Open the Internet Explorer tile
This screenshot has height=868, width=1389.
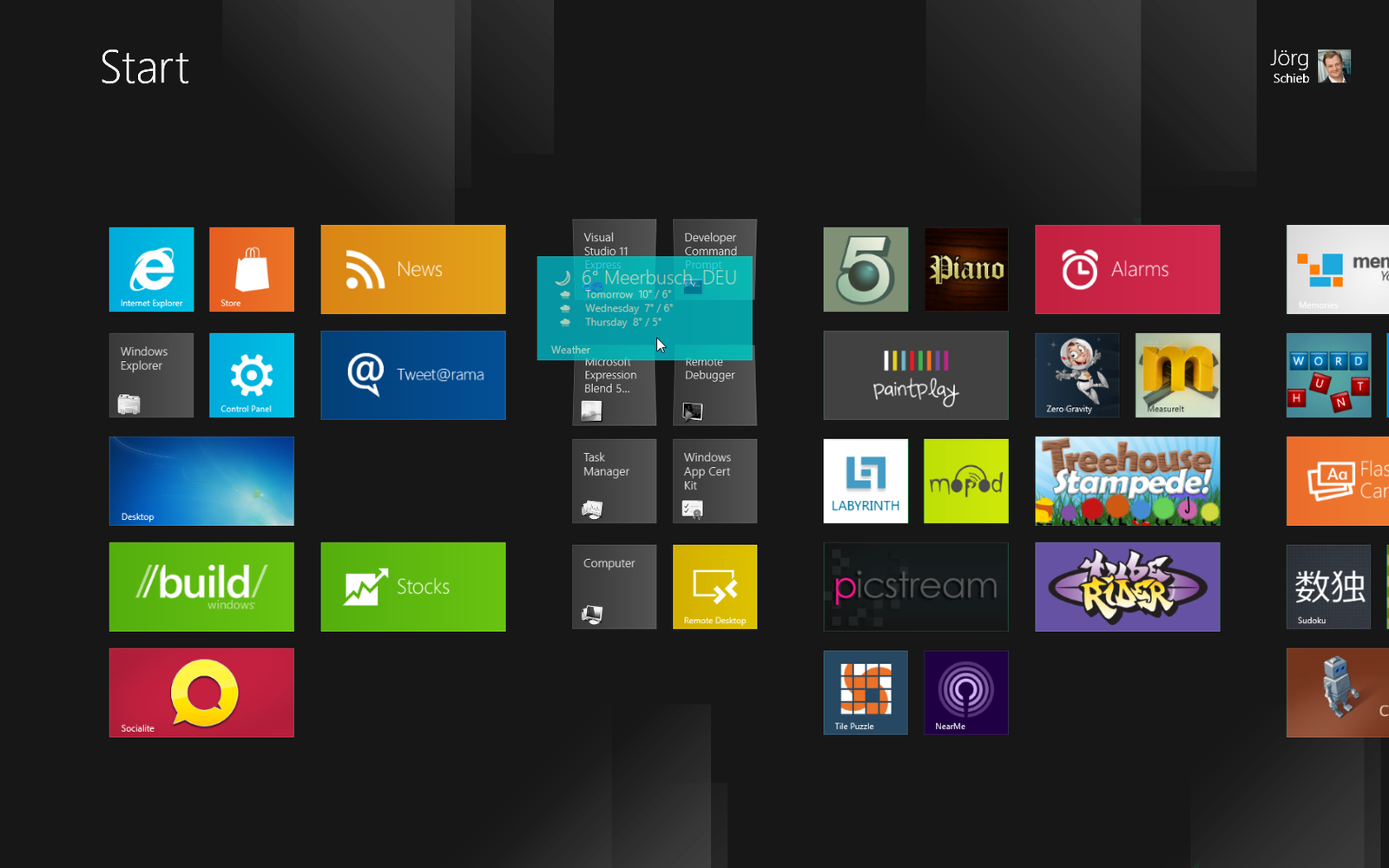pos(151,269)
